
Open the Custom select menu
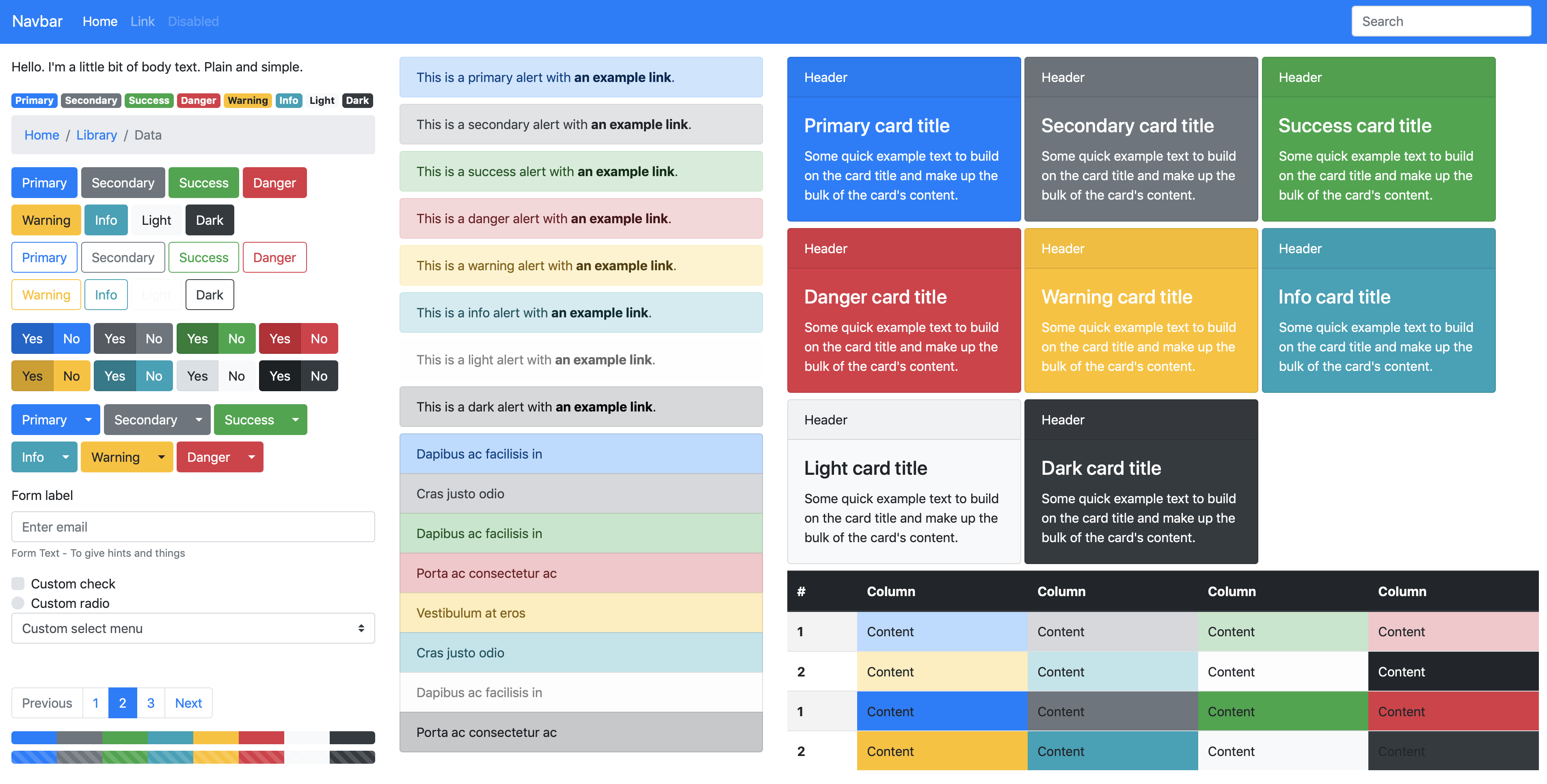tap(192, 628)
